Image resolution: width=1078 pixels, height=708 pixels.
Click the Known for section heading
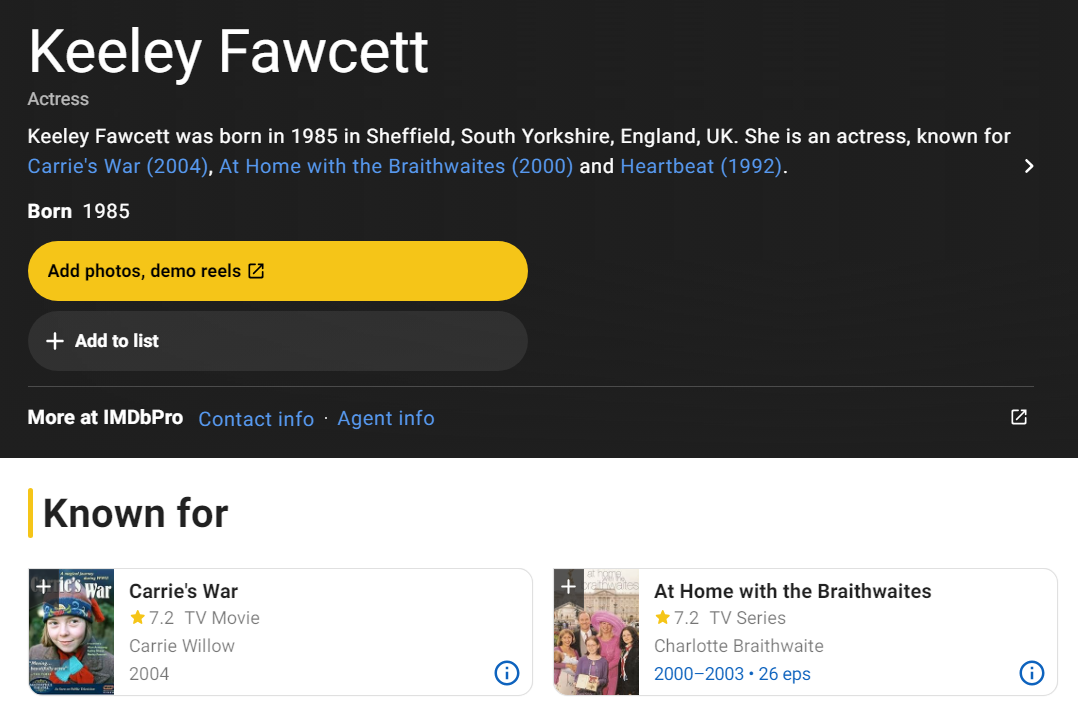point(136,513)
